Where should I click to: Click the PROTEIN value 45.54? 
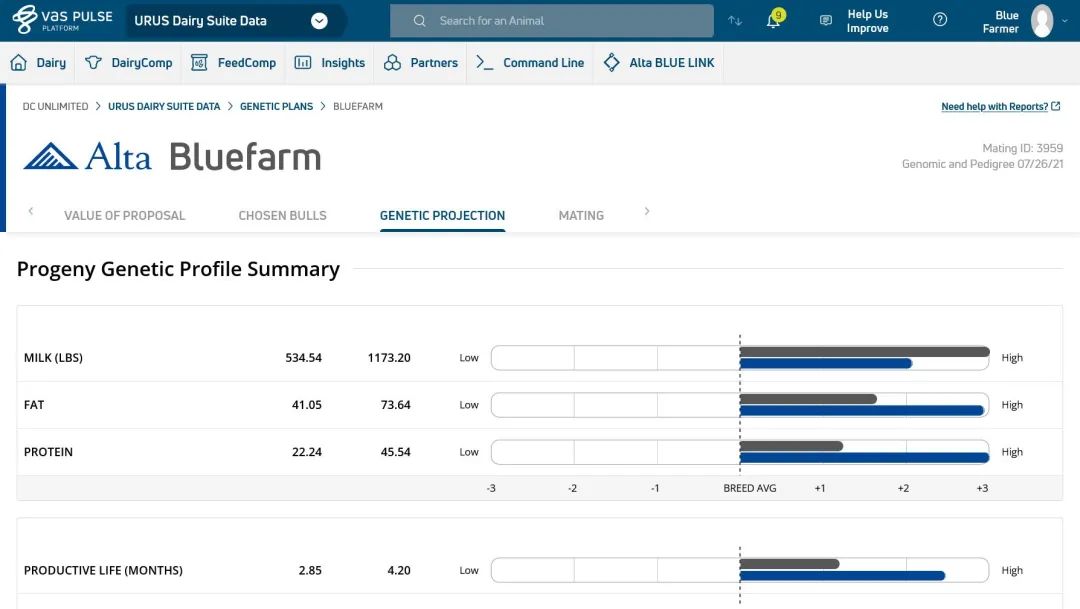tap(395, 452)
